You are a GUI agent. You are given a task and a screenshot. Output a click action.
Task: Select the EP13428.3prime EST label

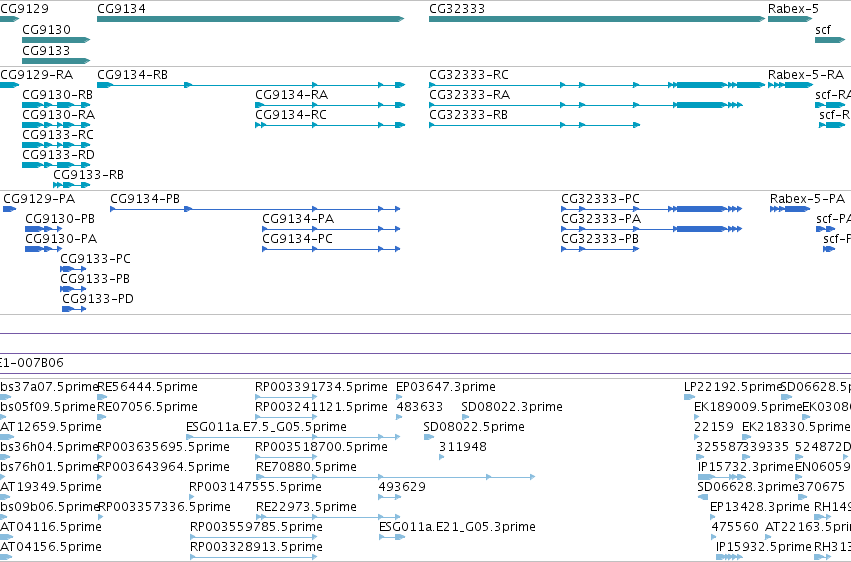(x=760, y=507)
